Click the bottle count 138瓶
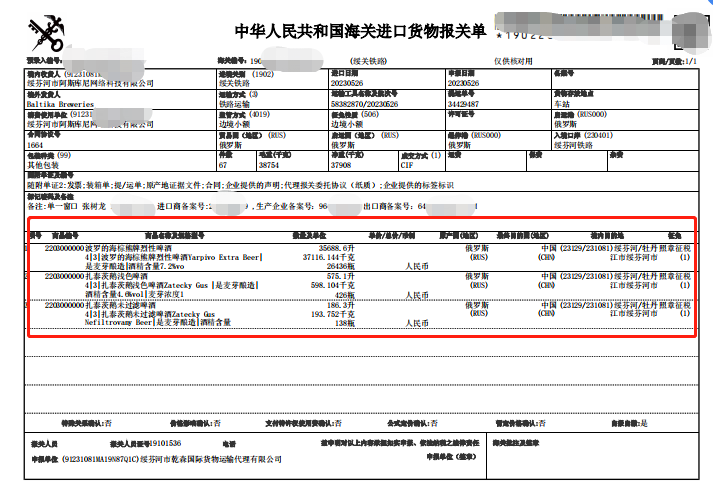Viewport: 713px width, 490px height. click(345, 323)
